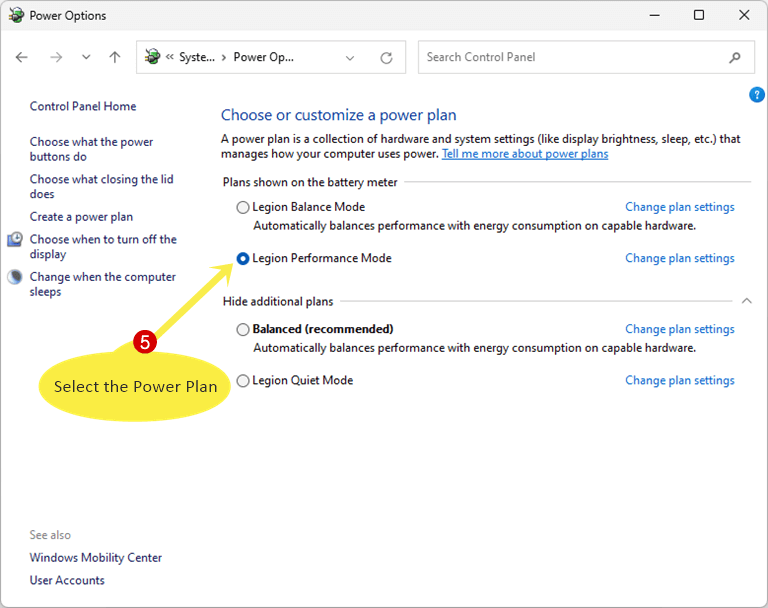
Task: Click the display timeout clock icon
Action: [x=15, y=239]
